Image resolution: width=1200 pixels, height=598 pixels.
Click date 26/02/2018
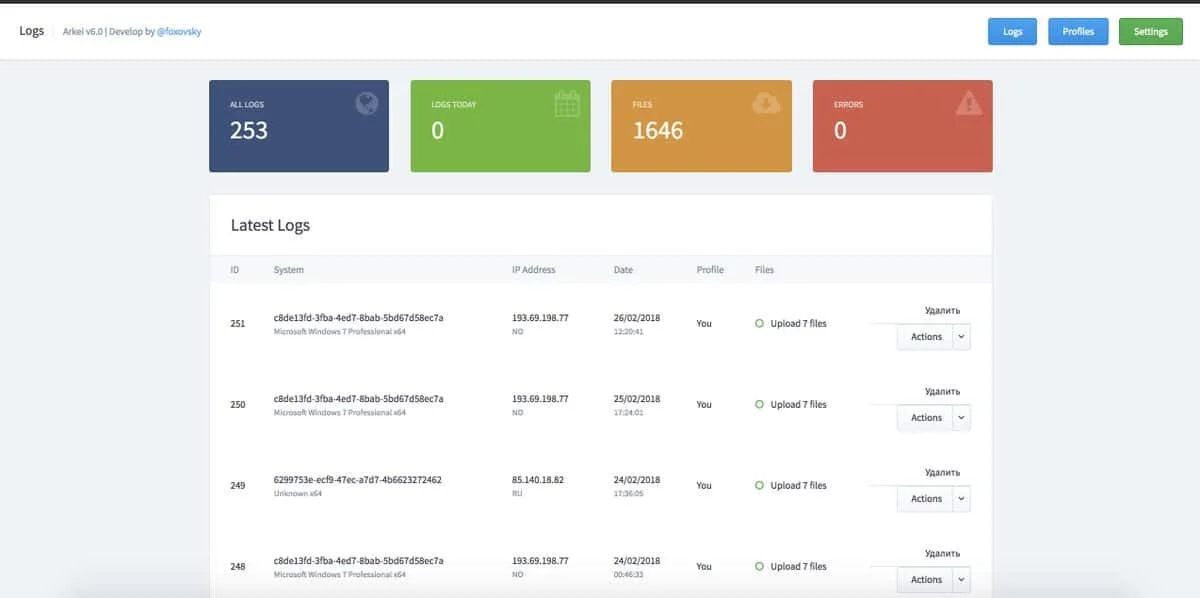tap(637, 318)
